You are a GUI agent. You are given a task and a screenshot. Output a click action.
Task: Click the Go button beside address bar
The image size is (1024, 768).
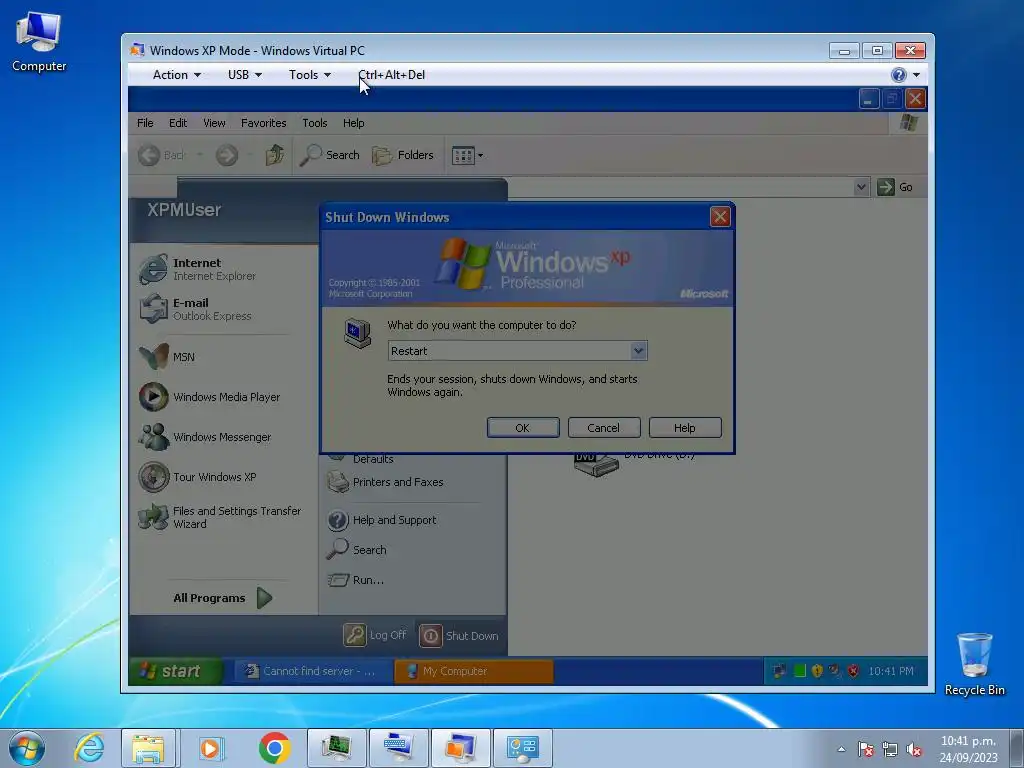click(x=895, y=187)
